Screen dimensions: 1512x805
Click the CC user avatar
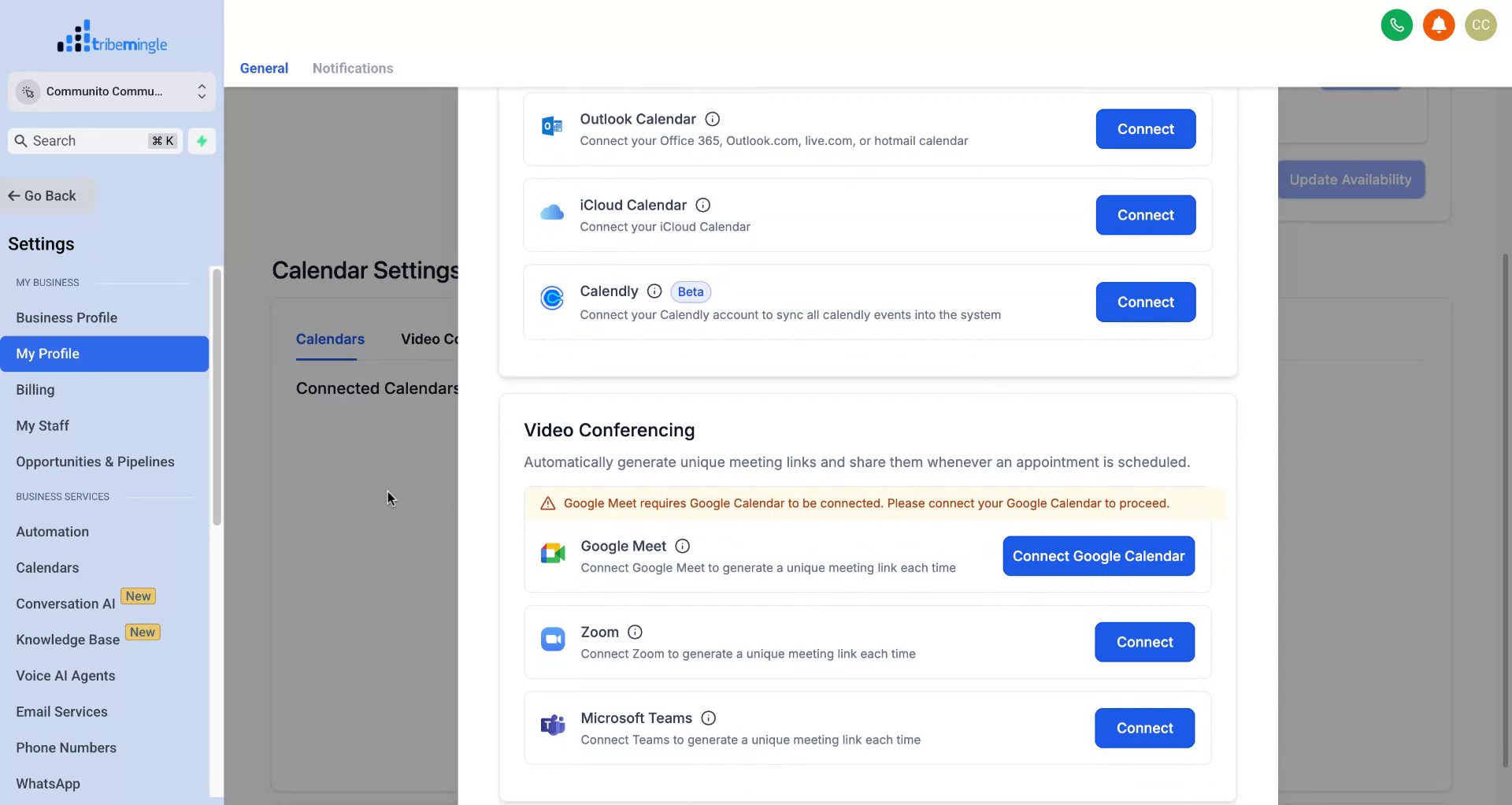pos(1480,25)
